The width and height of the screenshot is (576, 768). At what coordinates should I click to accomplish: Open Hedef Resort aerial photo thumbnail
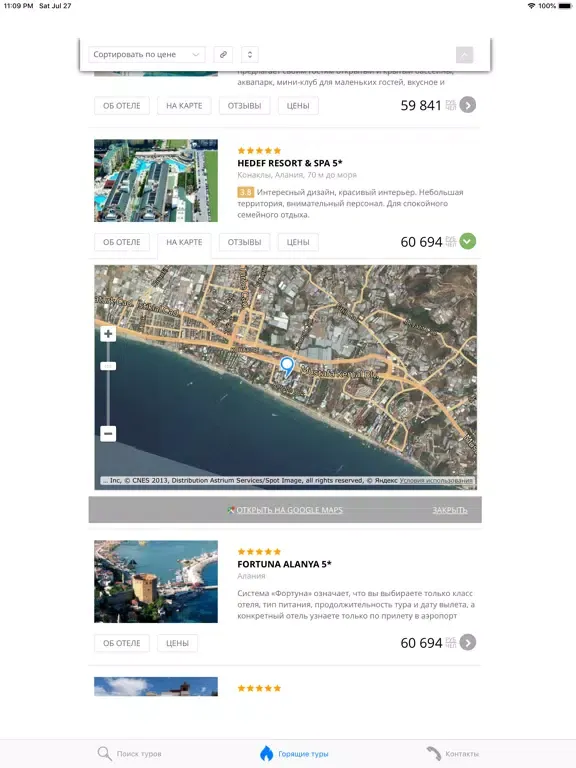156,180
